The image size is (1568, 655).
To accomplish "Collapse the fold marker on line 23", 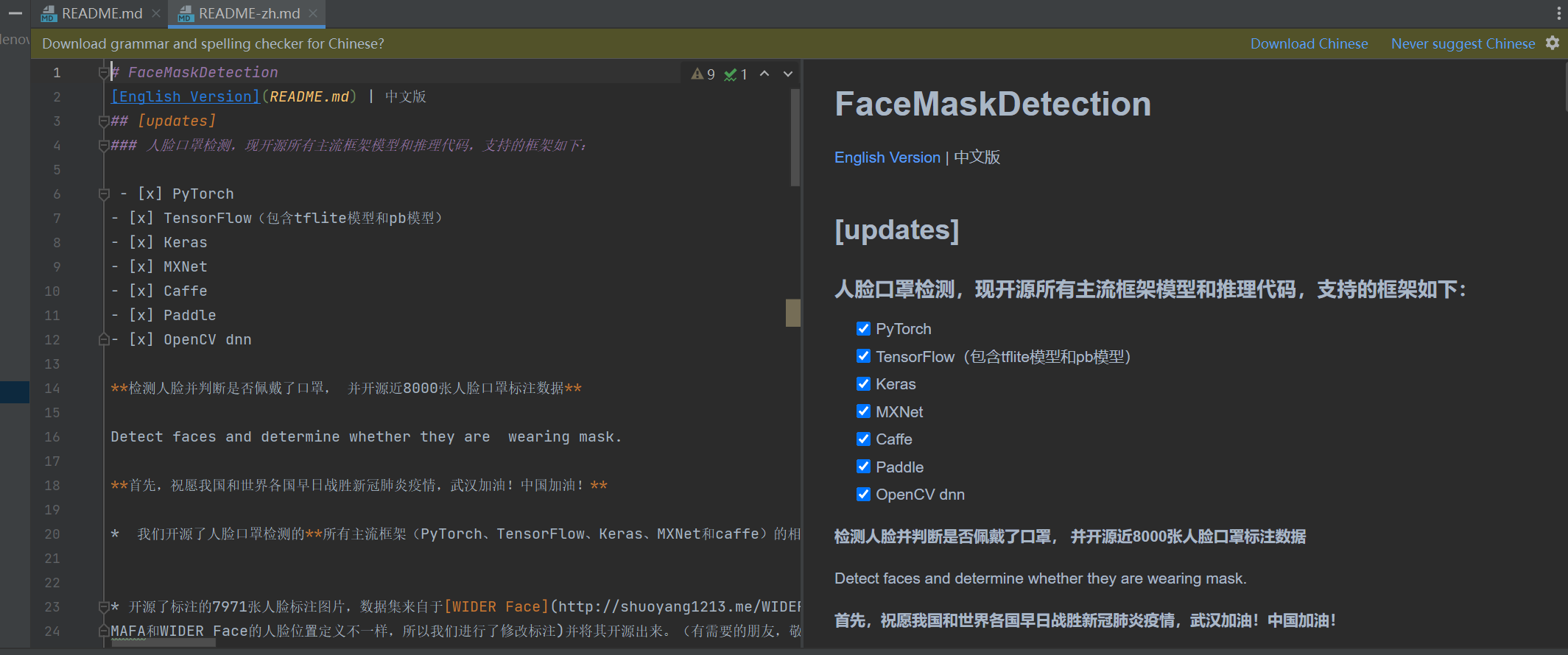I will [104, 606].
